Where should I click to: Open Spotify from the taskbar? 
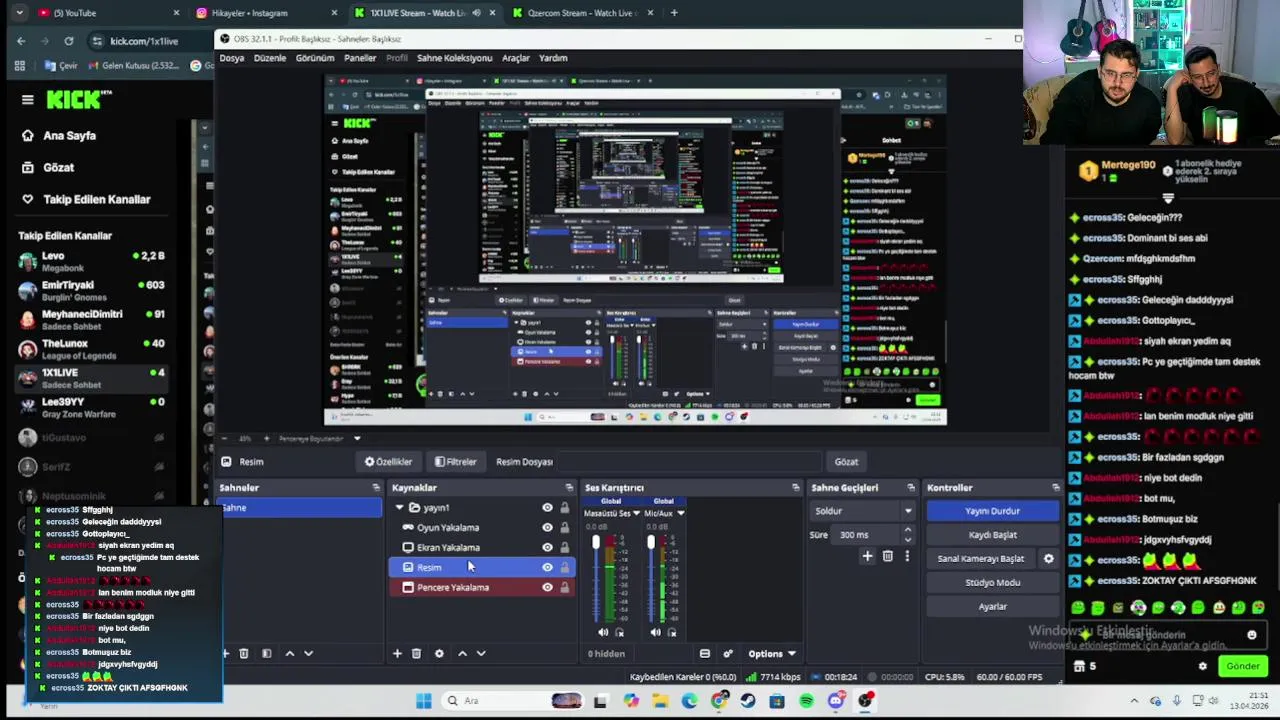[806, 701]
